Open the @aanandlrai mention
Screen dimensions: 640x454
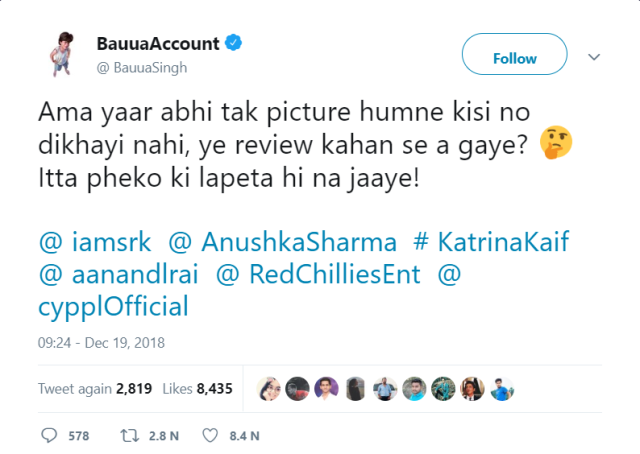118,274
